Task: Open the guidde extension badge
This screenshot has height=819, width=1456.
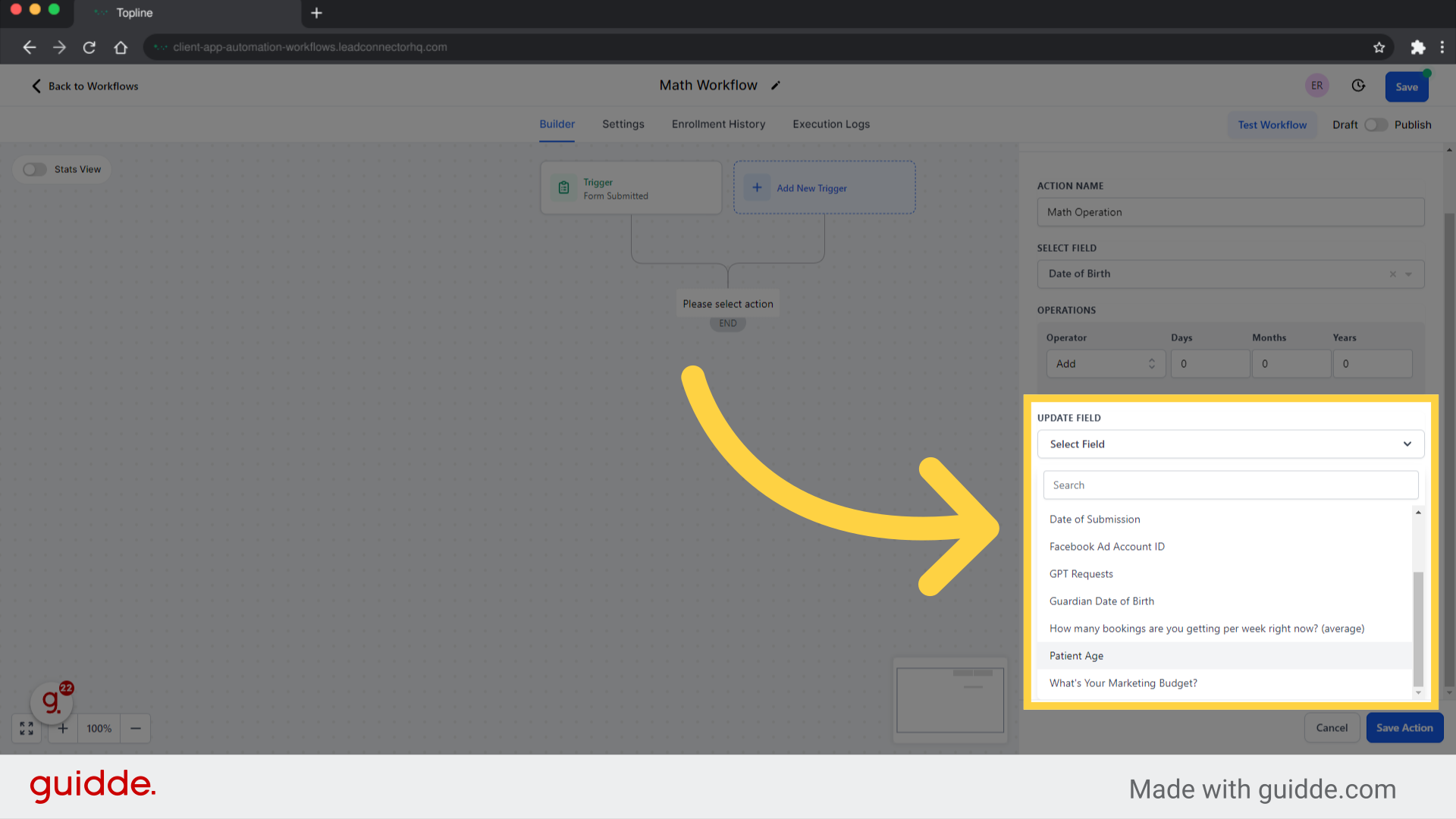Action: (x=52, y=701)
